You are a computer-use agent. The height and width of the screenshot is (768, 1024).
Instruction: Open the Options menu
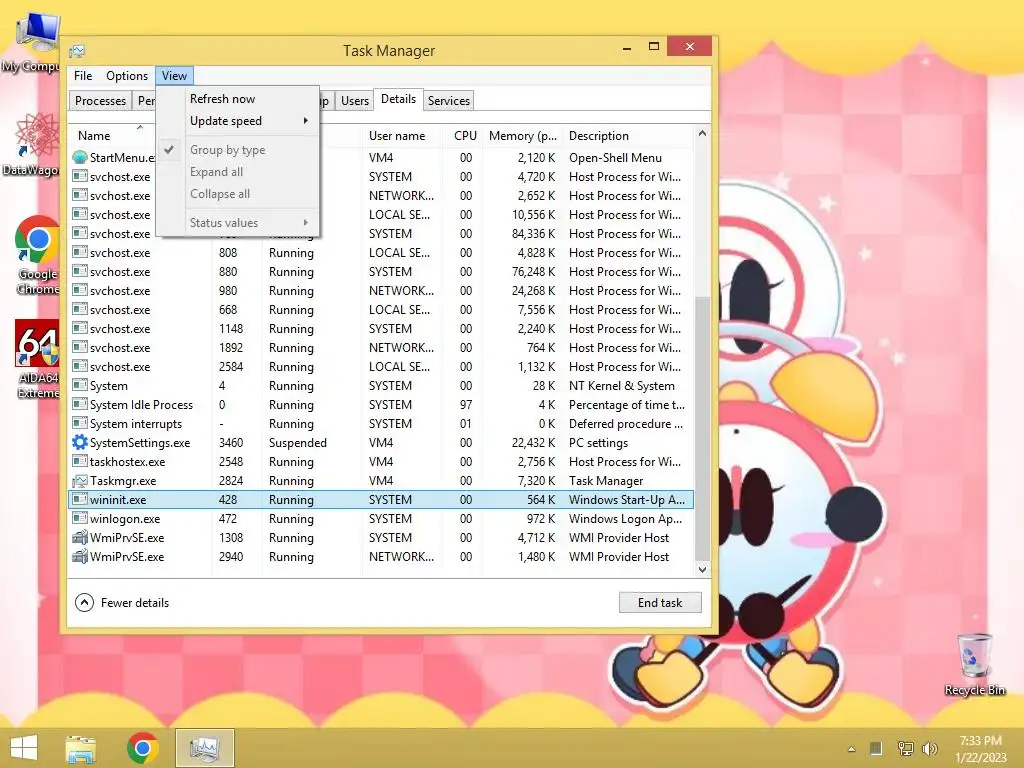(127, 76)
